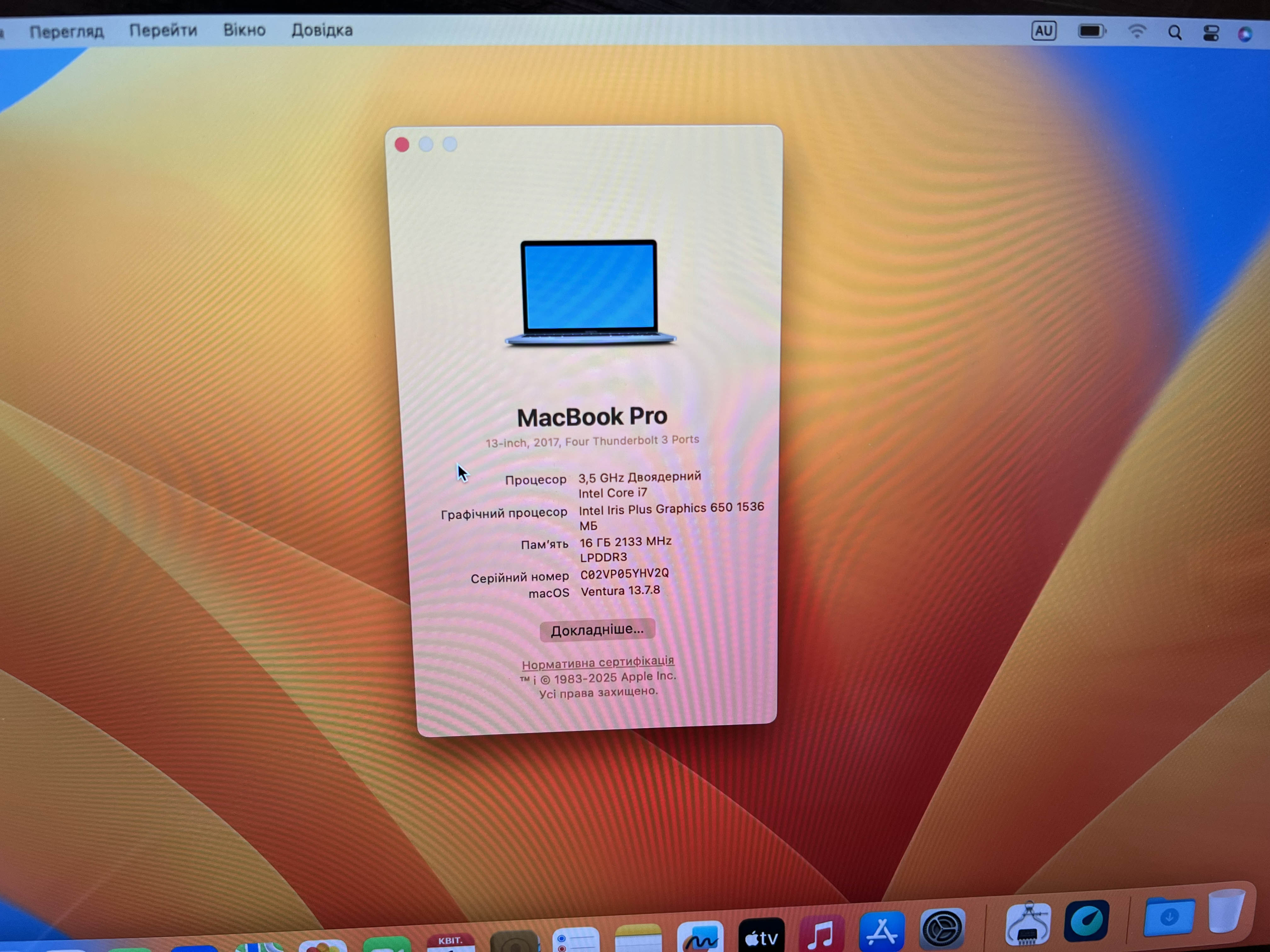This screenshot has width=1270, height=952.
Task: Click the Серійний номер label
Action: (519, 577)
